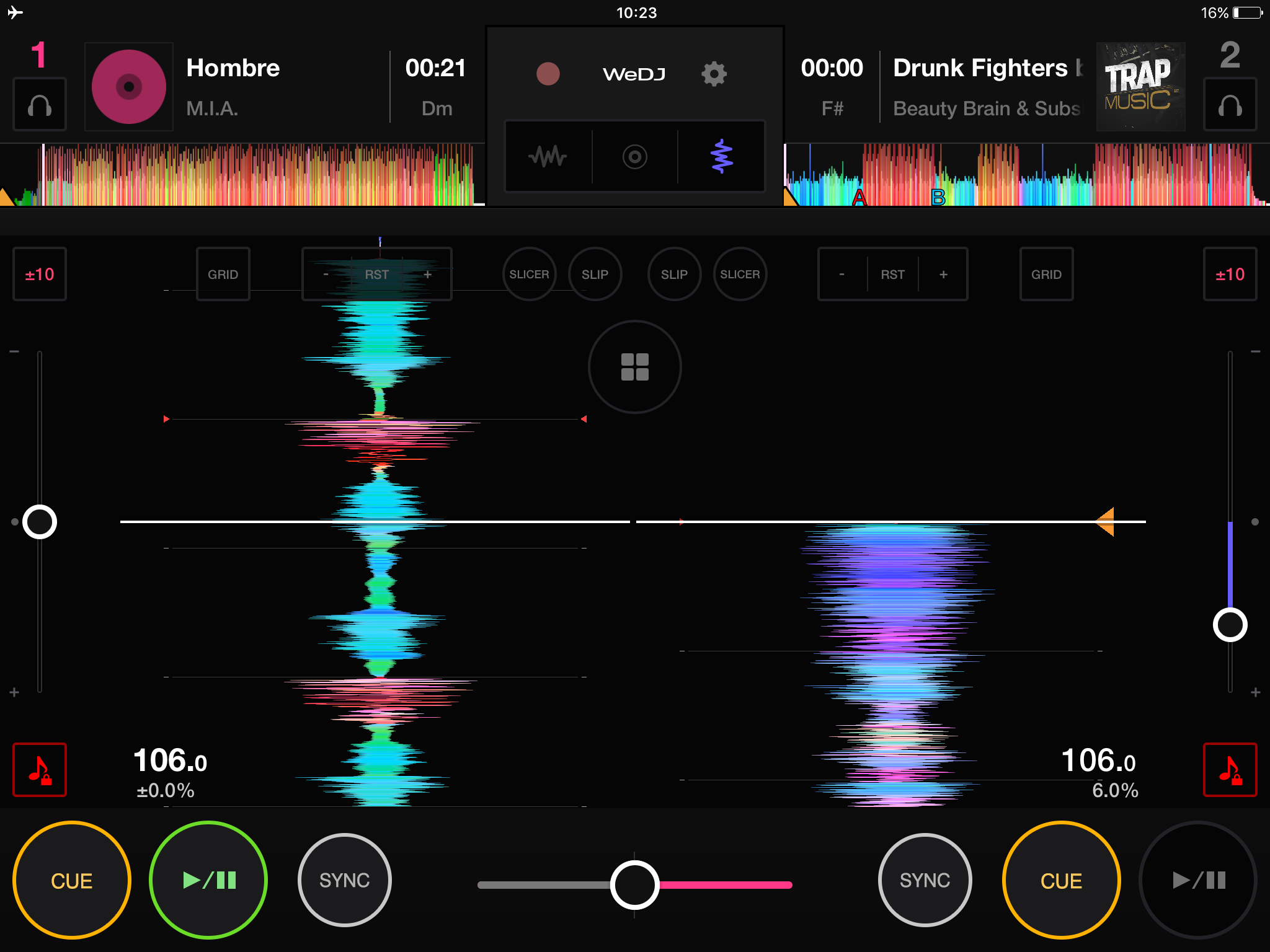This screenshot has height=952, width=1270.
Task: Open WeDJ settings gear
Action: click(x=714, y=74)
